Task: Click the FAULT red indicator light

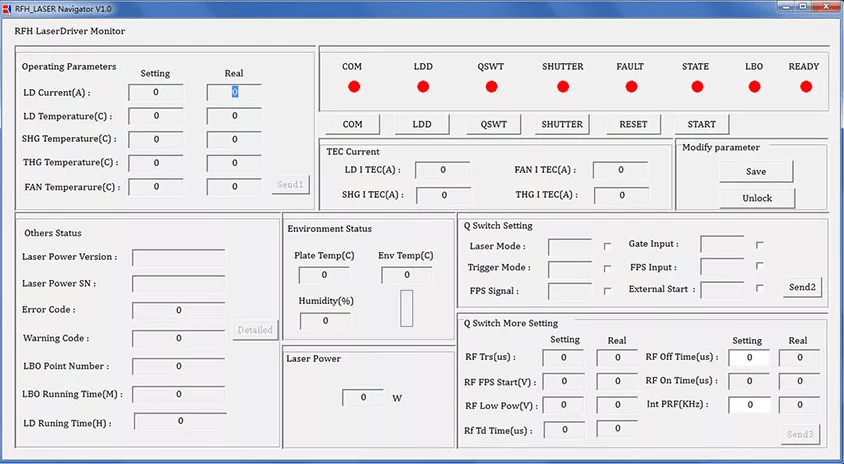Action: click(630, 87)
